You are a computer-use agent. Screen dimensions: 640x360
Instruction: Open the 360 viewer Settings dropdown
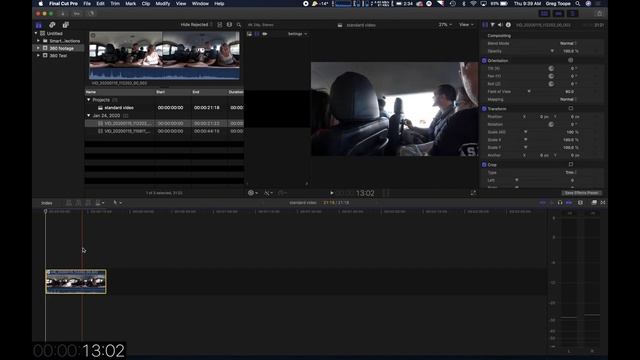click(298, 34)
